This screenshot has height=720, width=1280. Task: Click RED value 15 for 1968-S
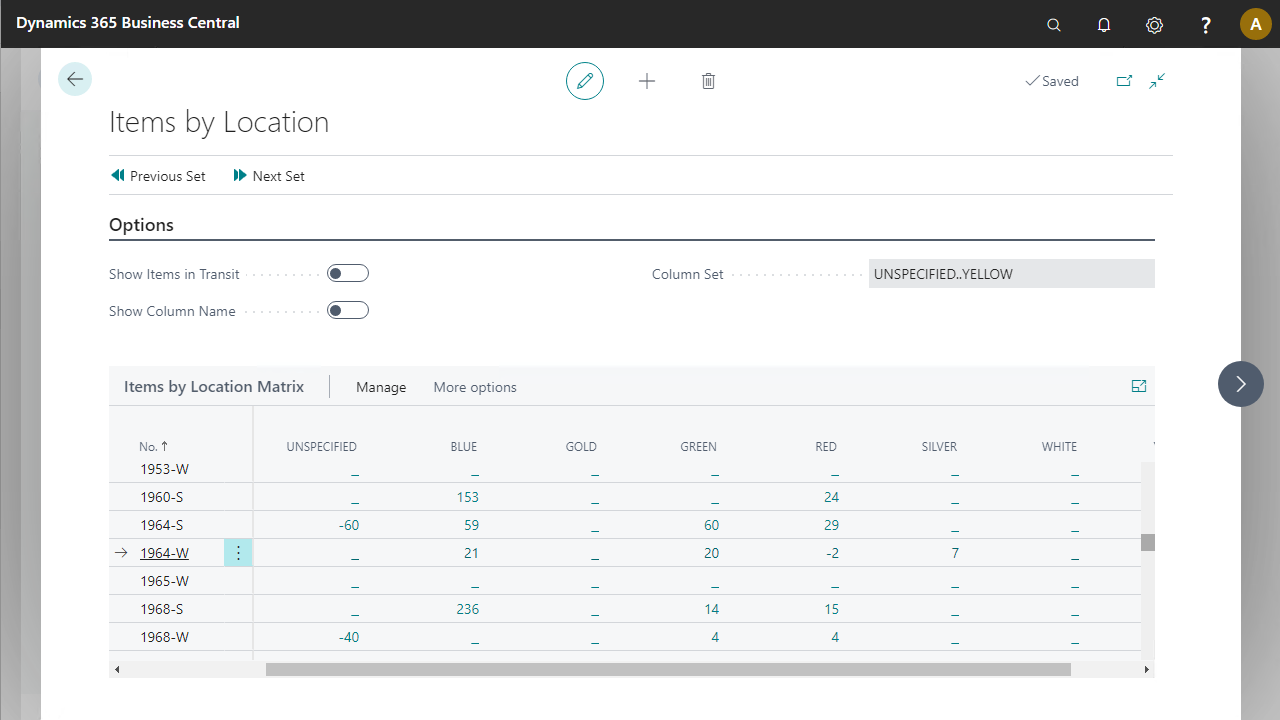click(831, 609)
